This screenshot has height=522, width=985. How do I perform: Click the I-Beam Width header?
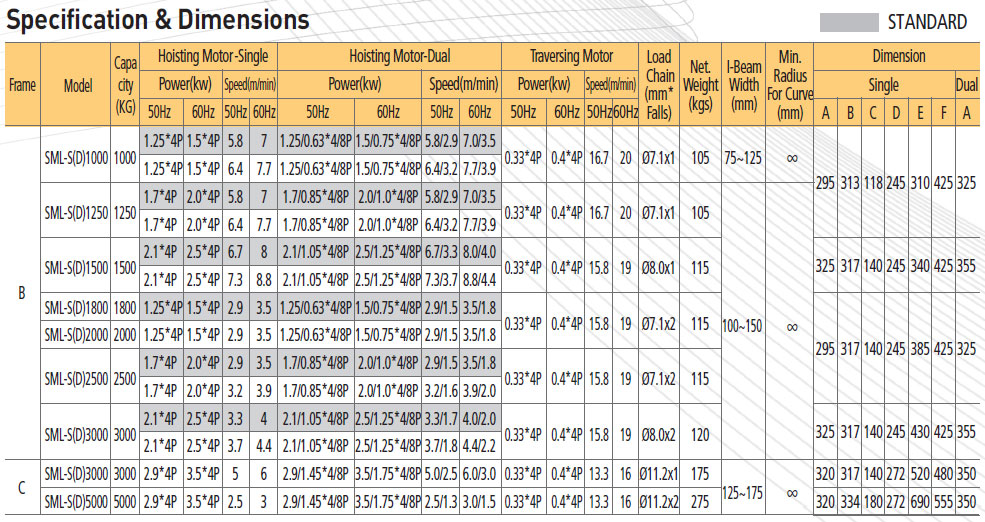(x=743, y=84)
